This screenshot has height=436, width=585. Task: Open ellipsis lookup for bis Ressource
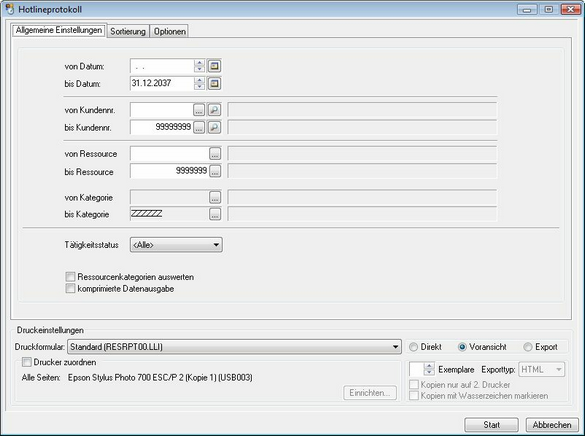coord(215,171)
